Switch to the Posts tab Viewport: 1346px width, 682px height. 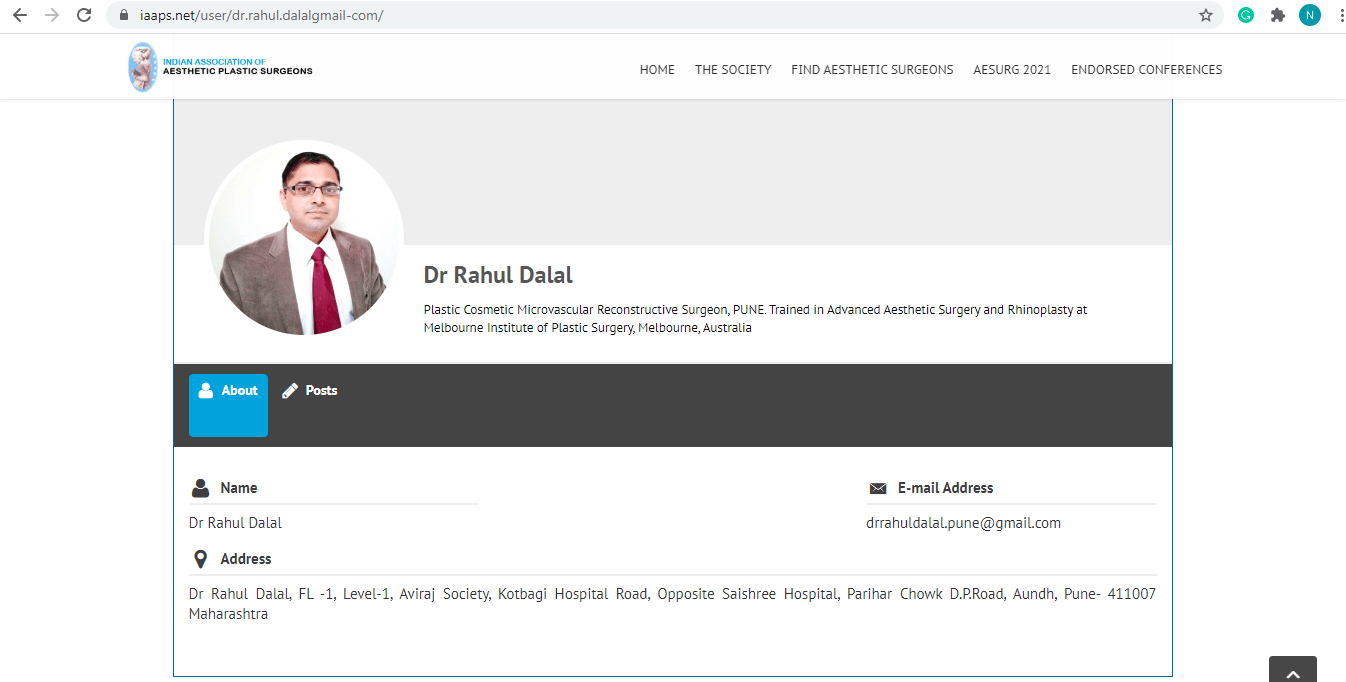pos(310,391)
